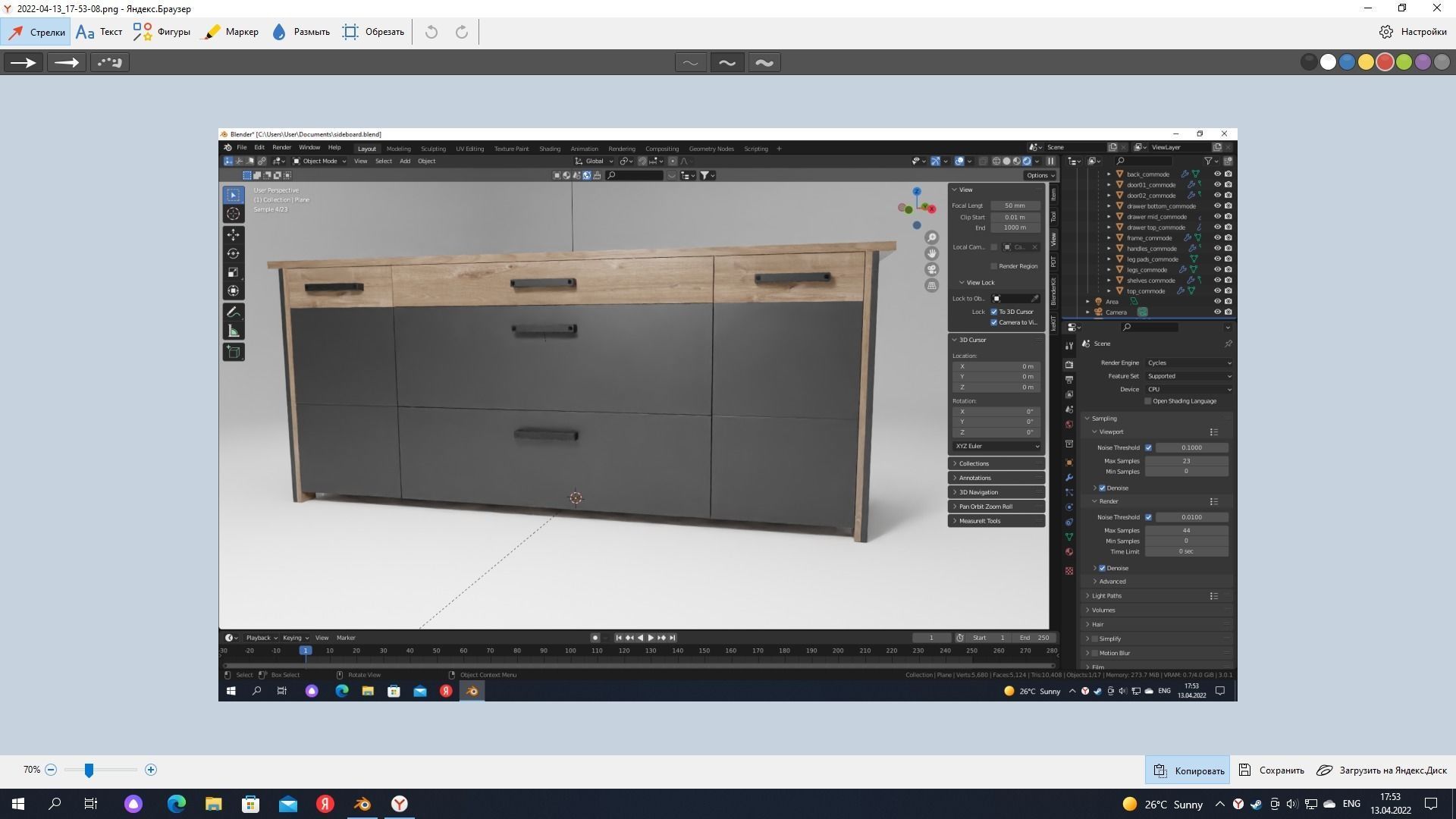Pick the Размыть blur tool

(x=300, y=32)
